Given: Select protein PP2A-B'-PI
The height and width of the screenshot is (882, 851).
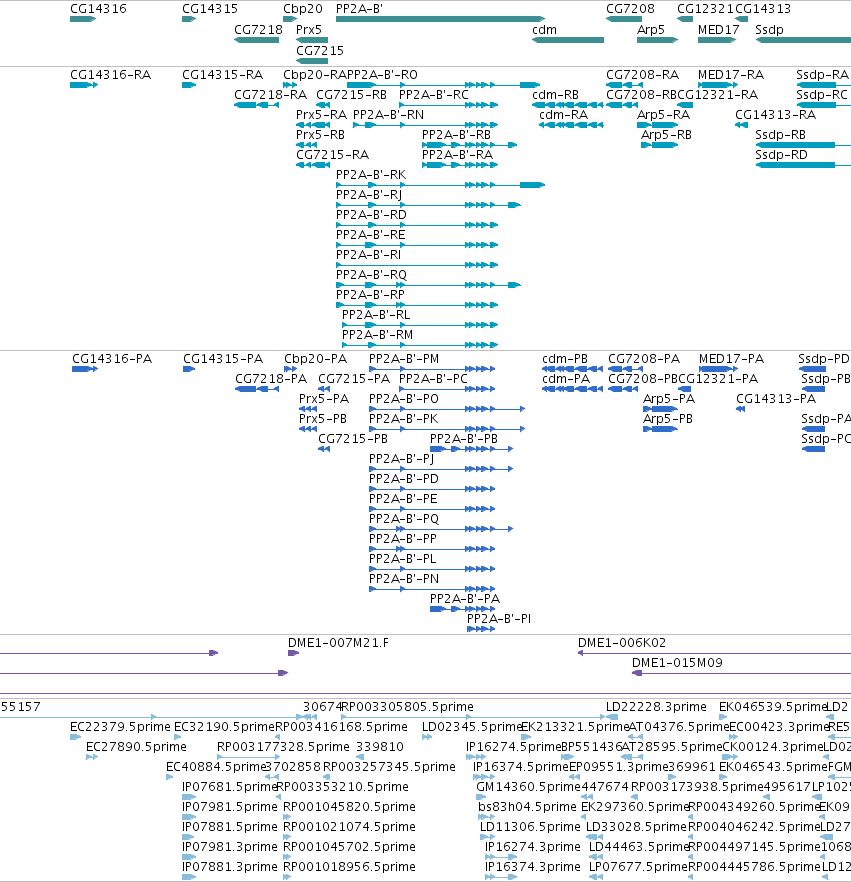Looking at the screenshot, I should click(x=481, y=629).
